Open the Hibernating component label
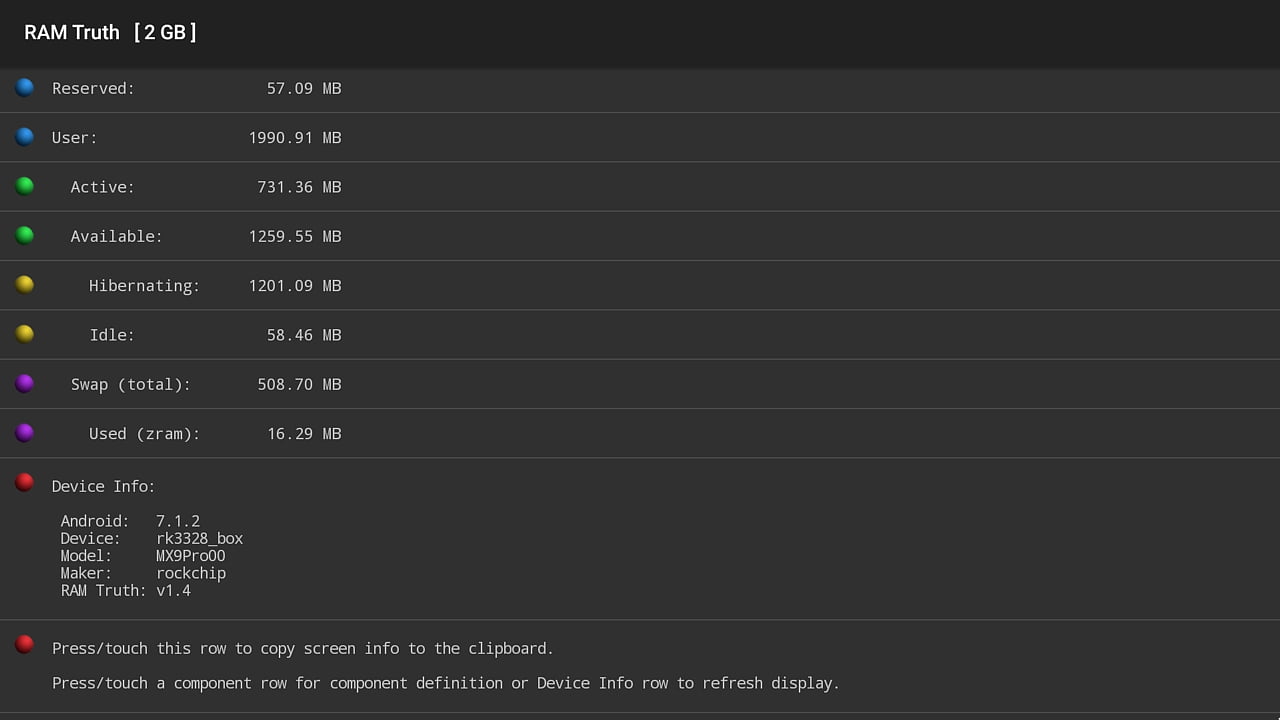 point(144,286)
